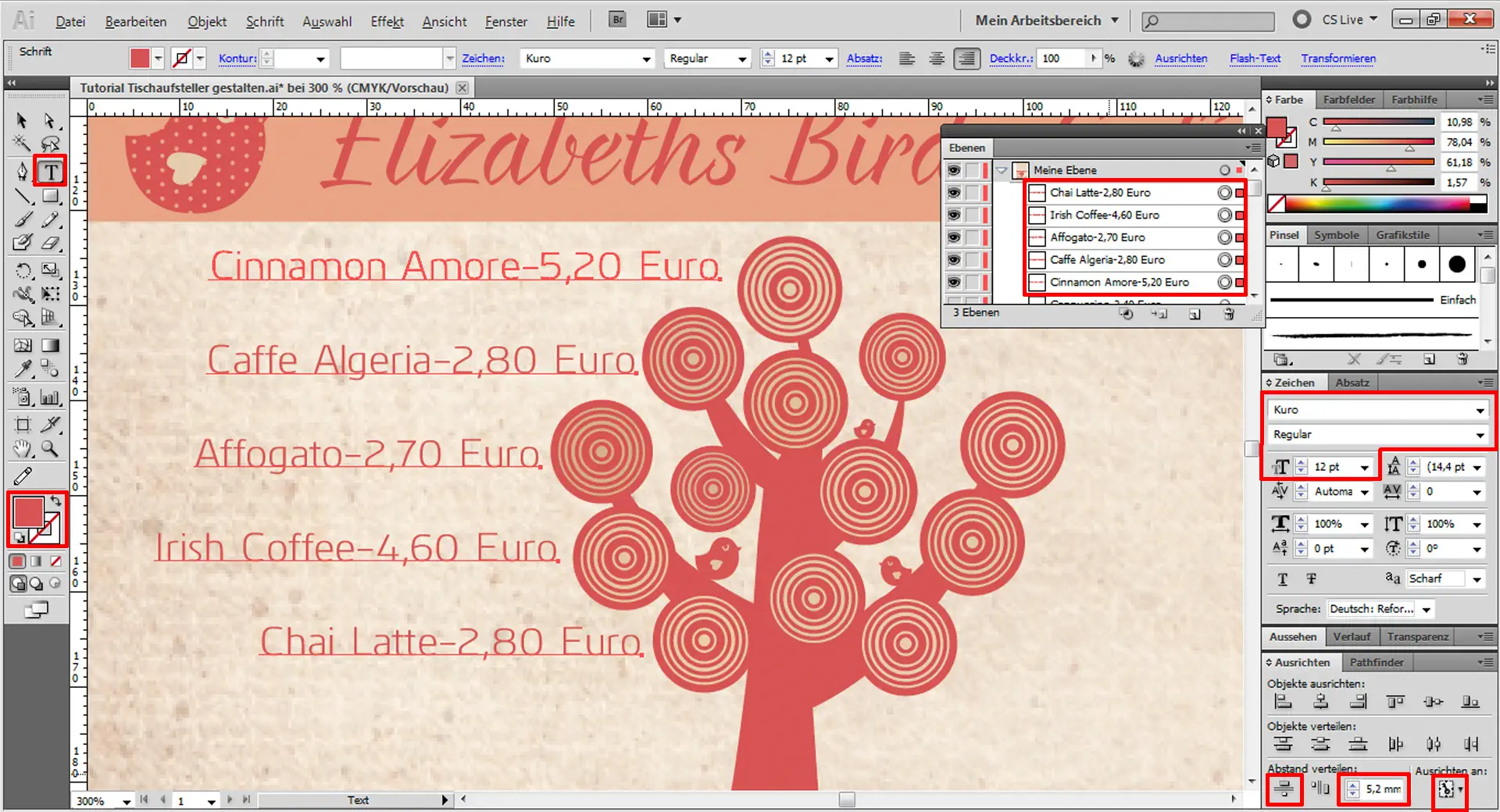Toggle visibility of the Affogato-2,70 Euro layer

click(954, 237)
